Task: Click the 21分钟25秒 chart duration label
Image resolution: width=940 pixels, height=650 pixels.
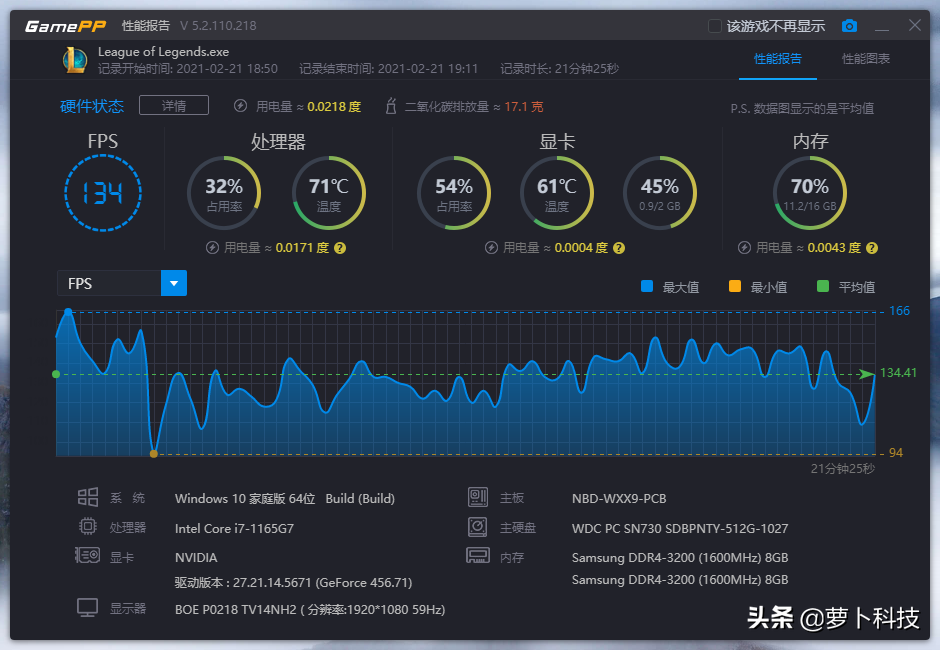Action: click(x=843, y=469)
